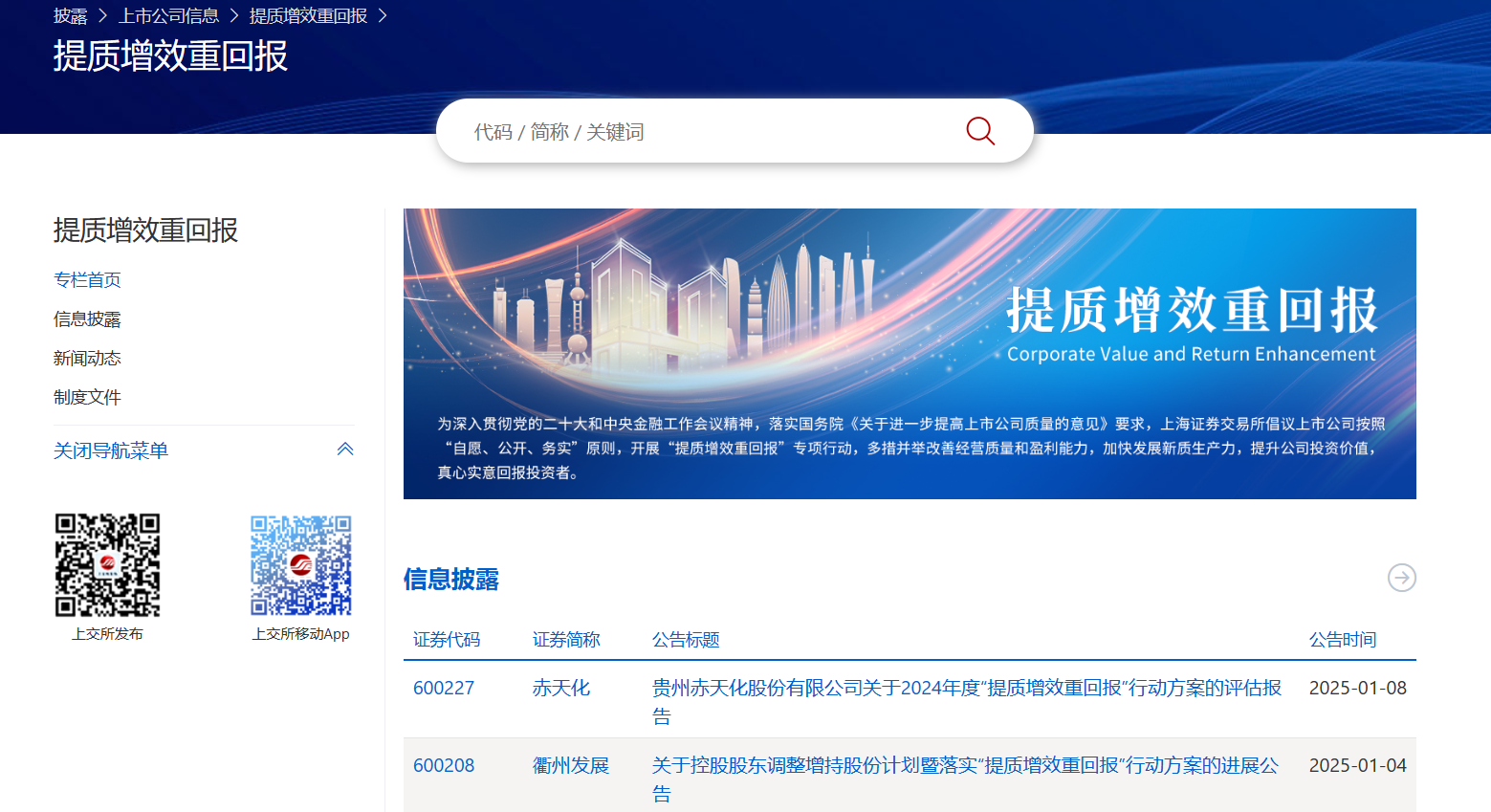
Task: Click the 上交所移动App QR code image
Action: pyautogui.click(x=300, y=565)
